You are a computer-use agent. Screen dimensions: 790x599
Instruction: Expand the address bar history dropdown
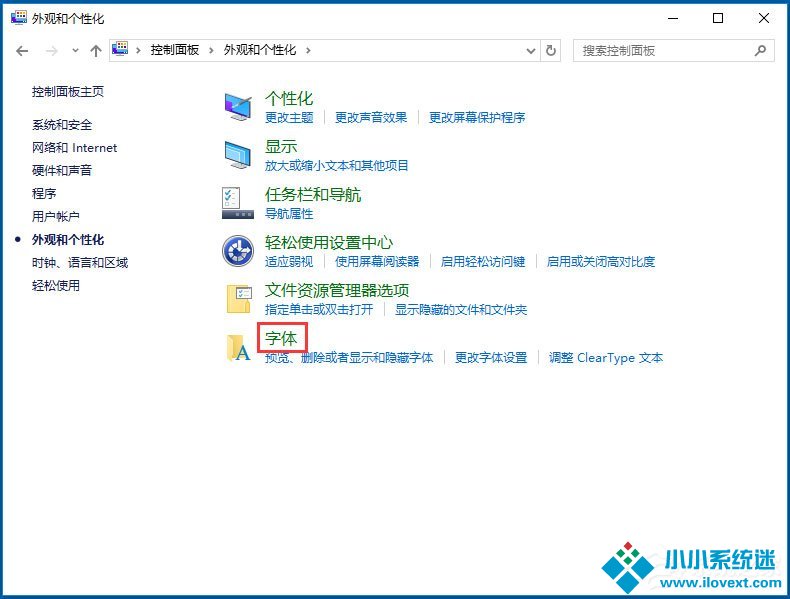[531, 51]
